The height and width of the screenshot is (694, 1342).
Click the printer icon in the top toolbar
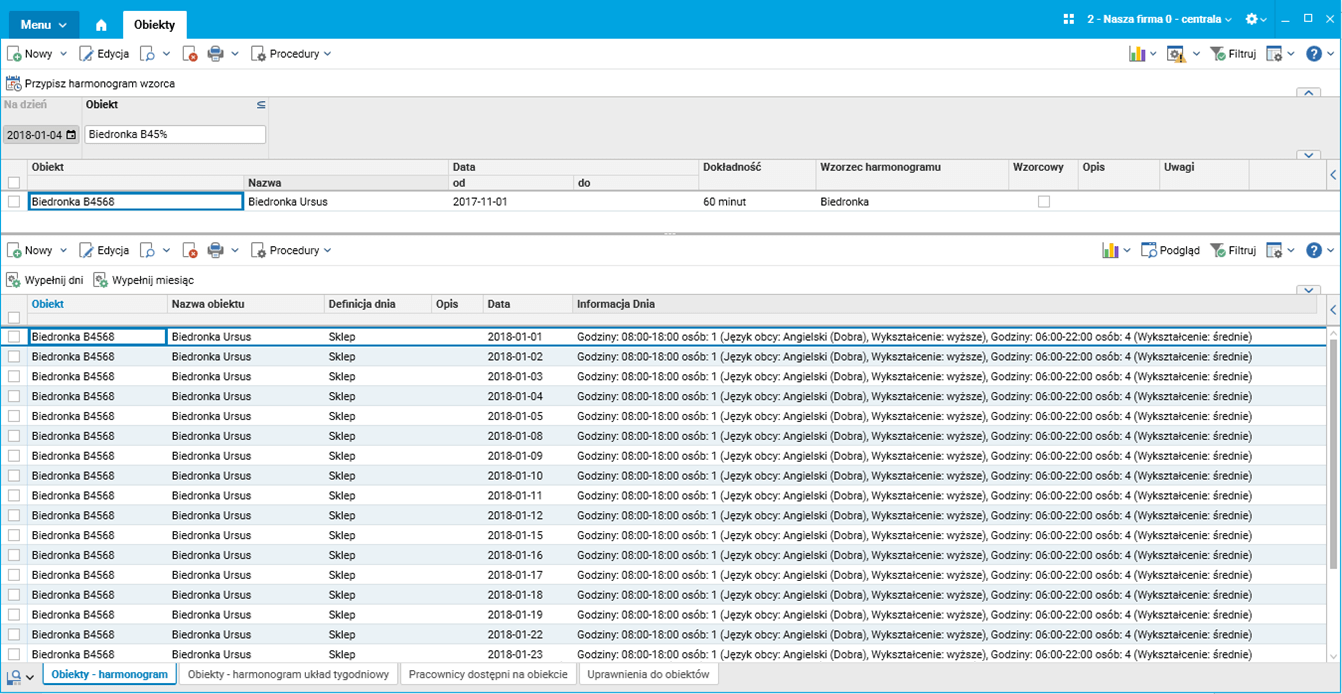coord(215,54)
